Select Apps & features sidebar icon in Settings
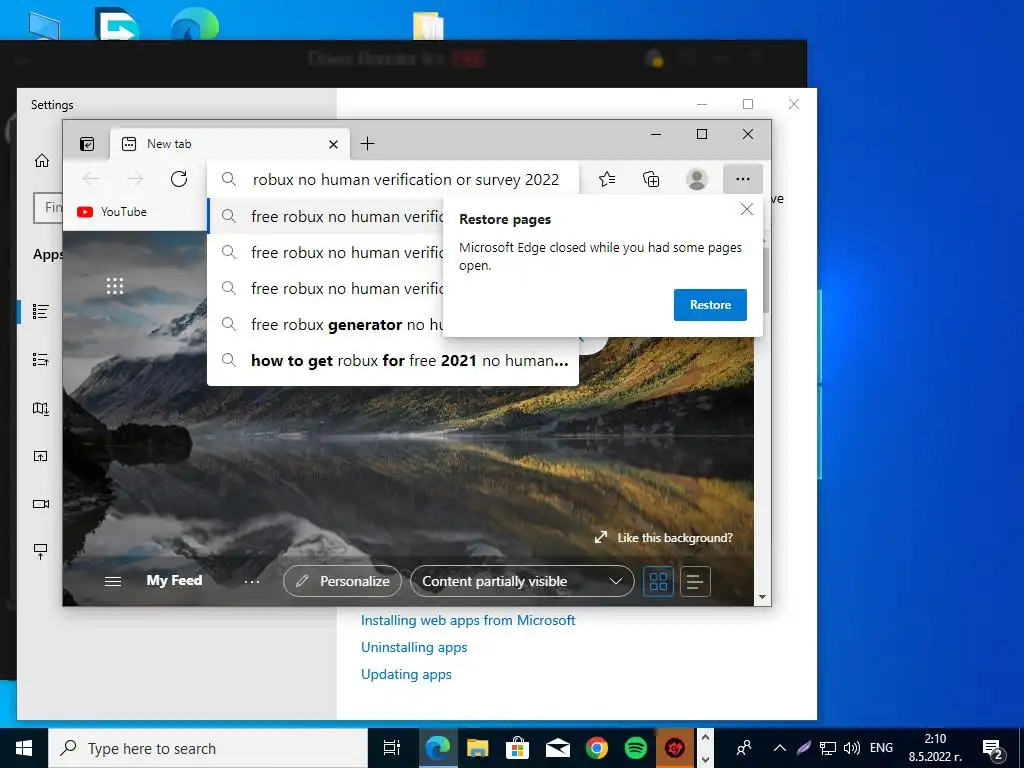Screen dimensions: 1024x768 [x=40, y=312]
